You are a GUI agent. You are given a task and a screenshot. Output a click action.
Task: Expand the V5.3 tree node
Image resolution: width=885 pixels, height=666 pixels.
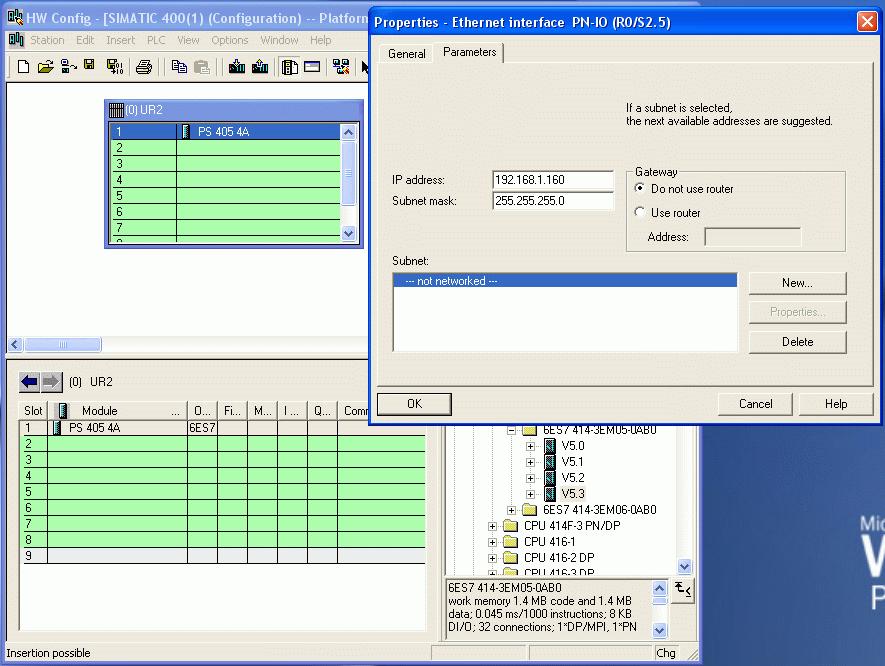530,494
